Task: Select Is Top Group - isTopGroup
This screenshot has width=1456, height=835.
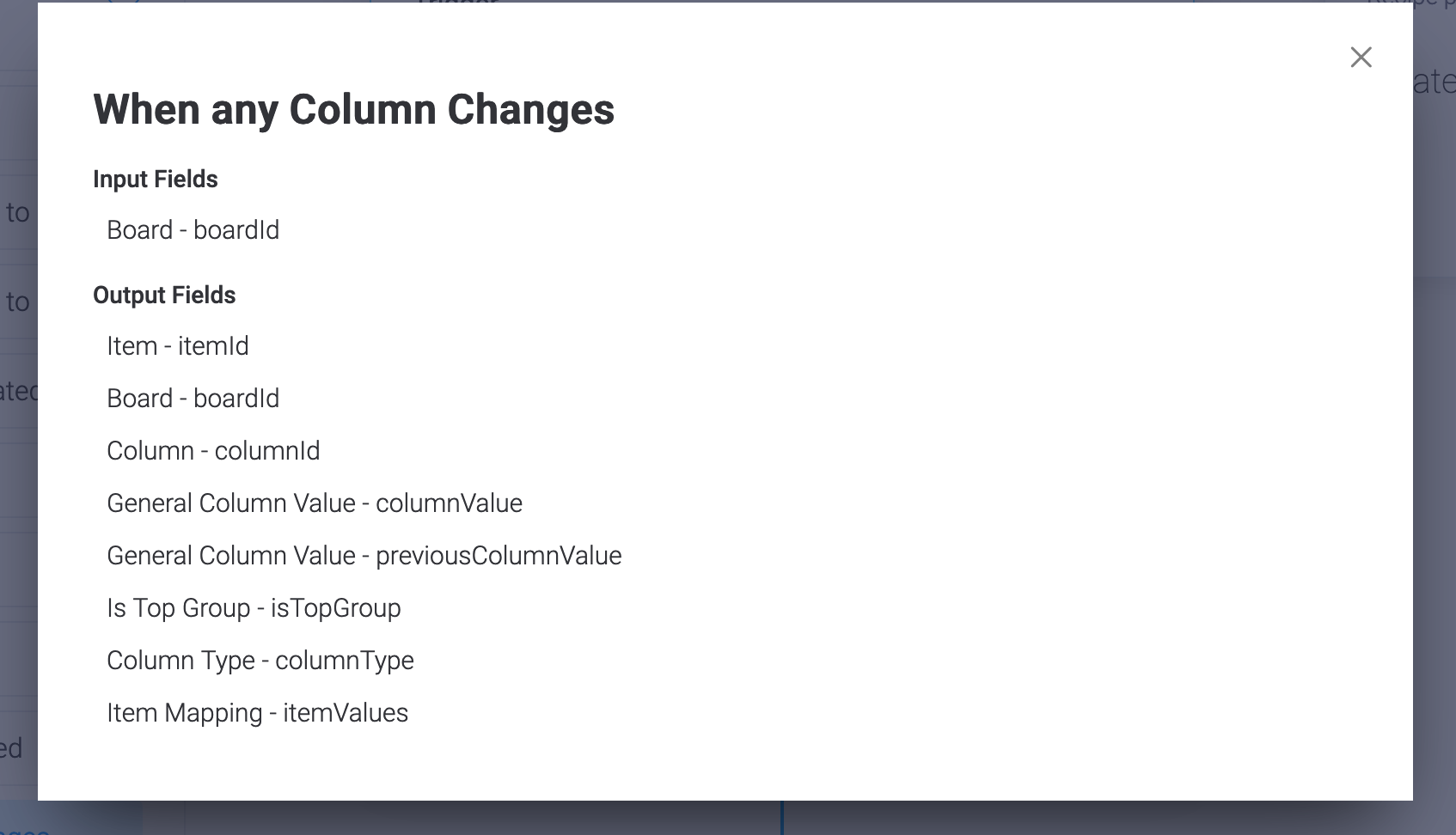Action: point(254,607)
